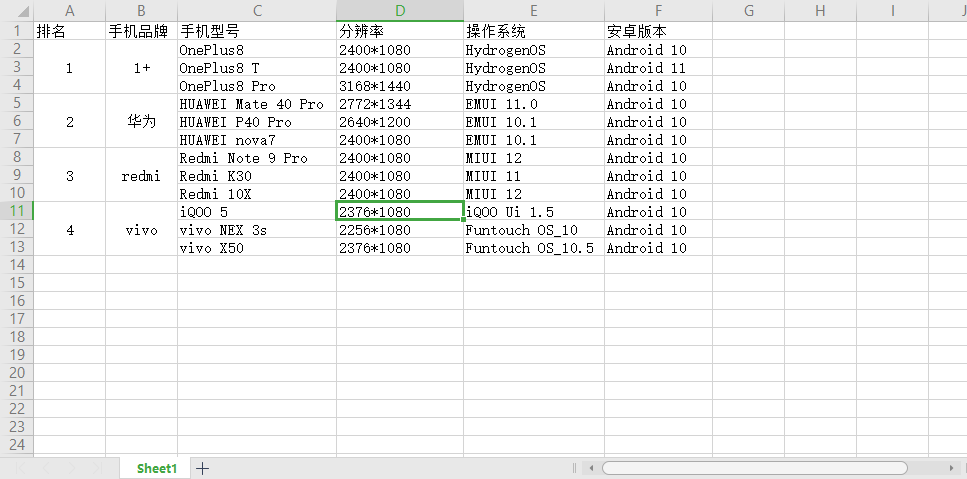Select the 2772*1344 resolution cell

pyautogui.click(x=400, y=103)
